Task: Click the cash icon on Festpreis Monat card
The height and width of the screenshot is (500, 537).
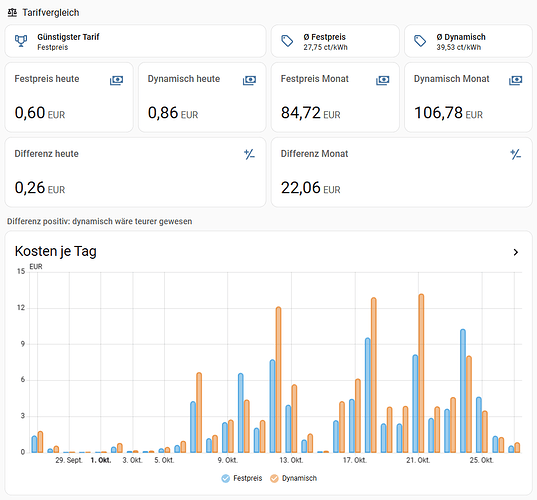Action: pos(383,80)
